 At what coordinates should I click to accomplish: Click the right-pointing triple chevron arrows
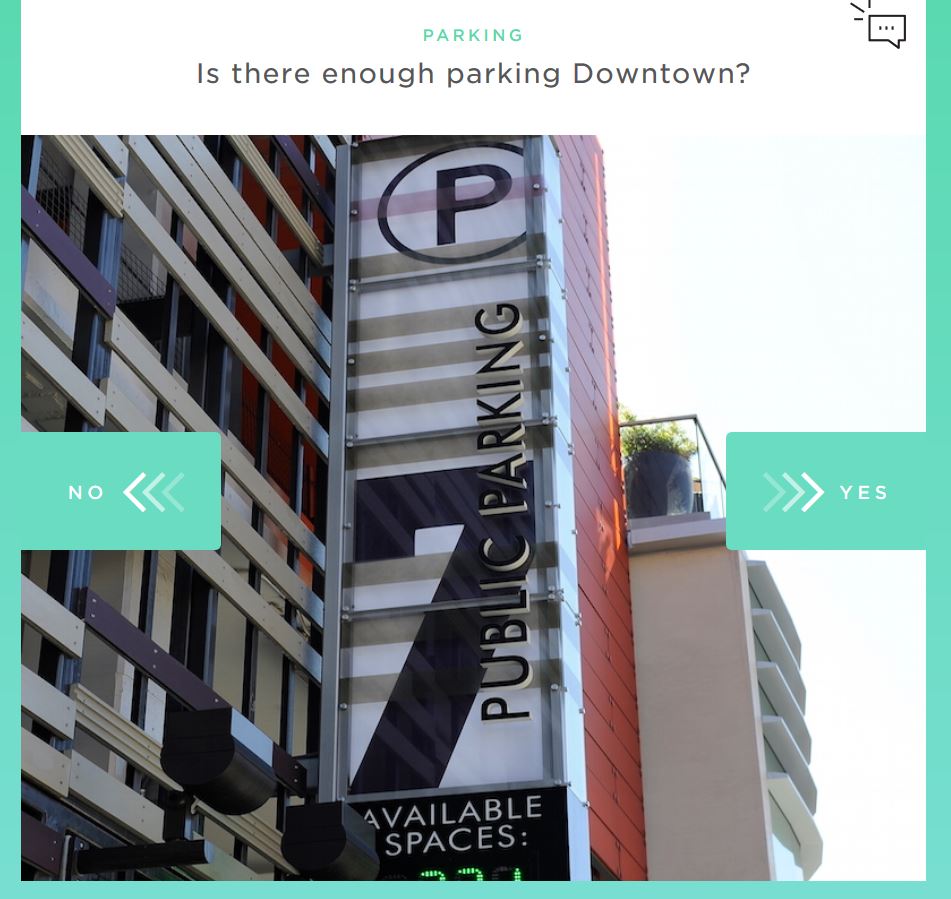click(793, 492)
